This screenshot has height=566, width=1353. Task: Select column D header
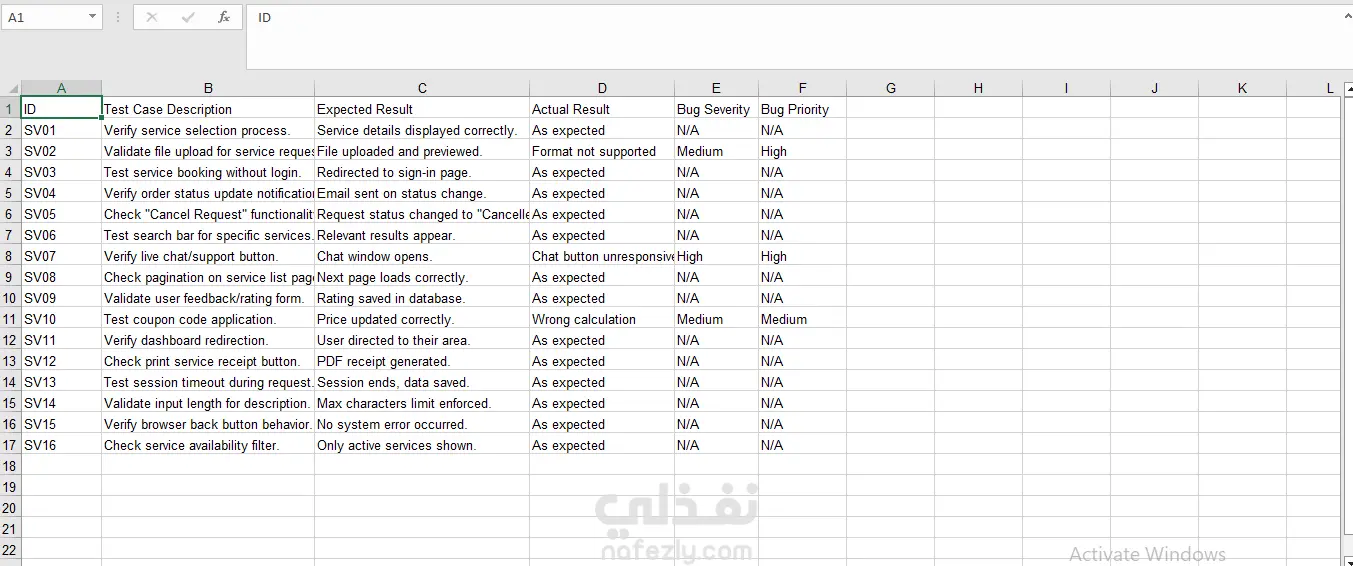[x=602, y=88]
